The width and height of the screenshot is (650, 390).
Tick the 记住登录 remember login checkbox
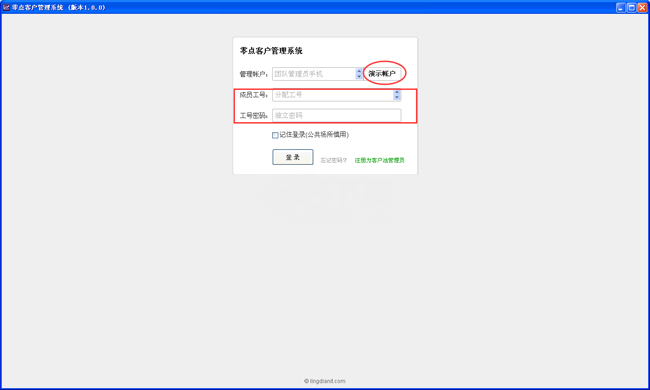(x=275, y=135)
